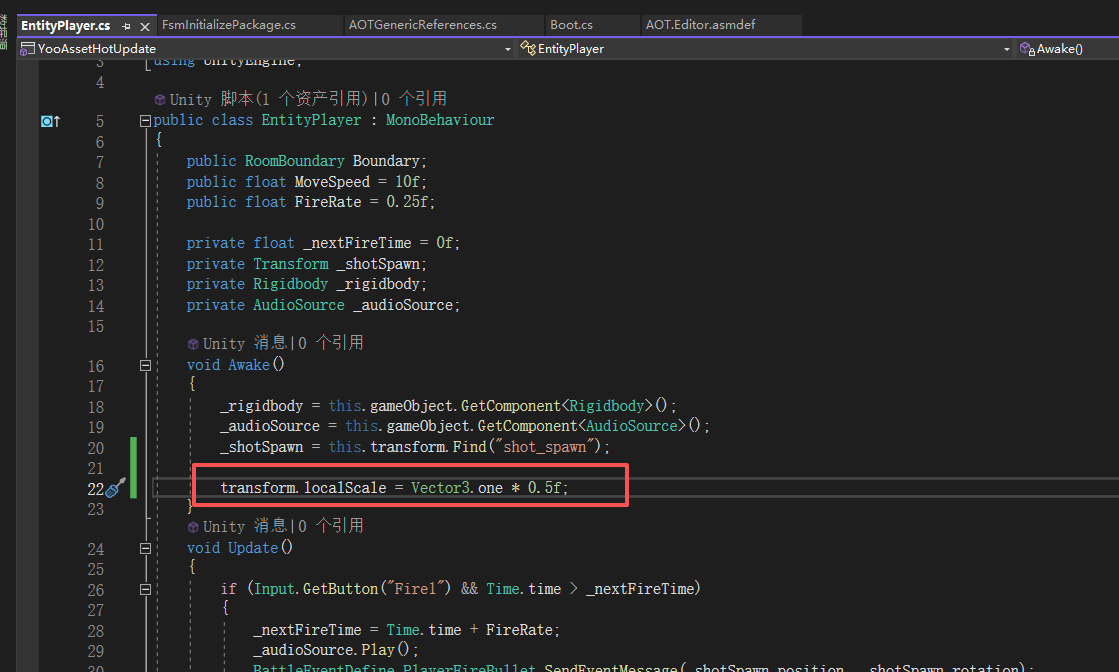Click the Awake method name on line 16
The image size is (1119, 672).
249,365
